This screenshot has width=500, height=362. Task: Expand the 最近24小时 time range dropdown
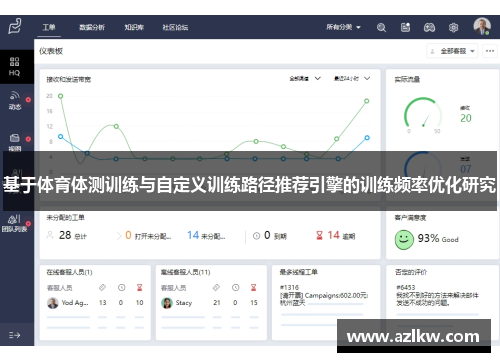[x=352, y=79]
